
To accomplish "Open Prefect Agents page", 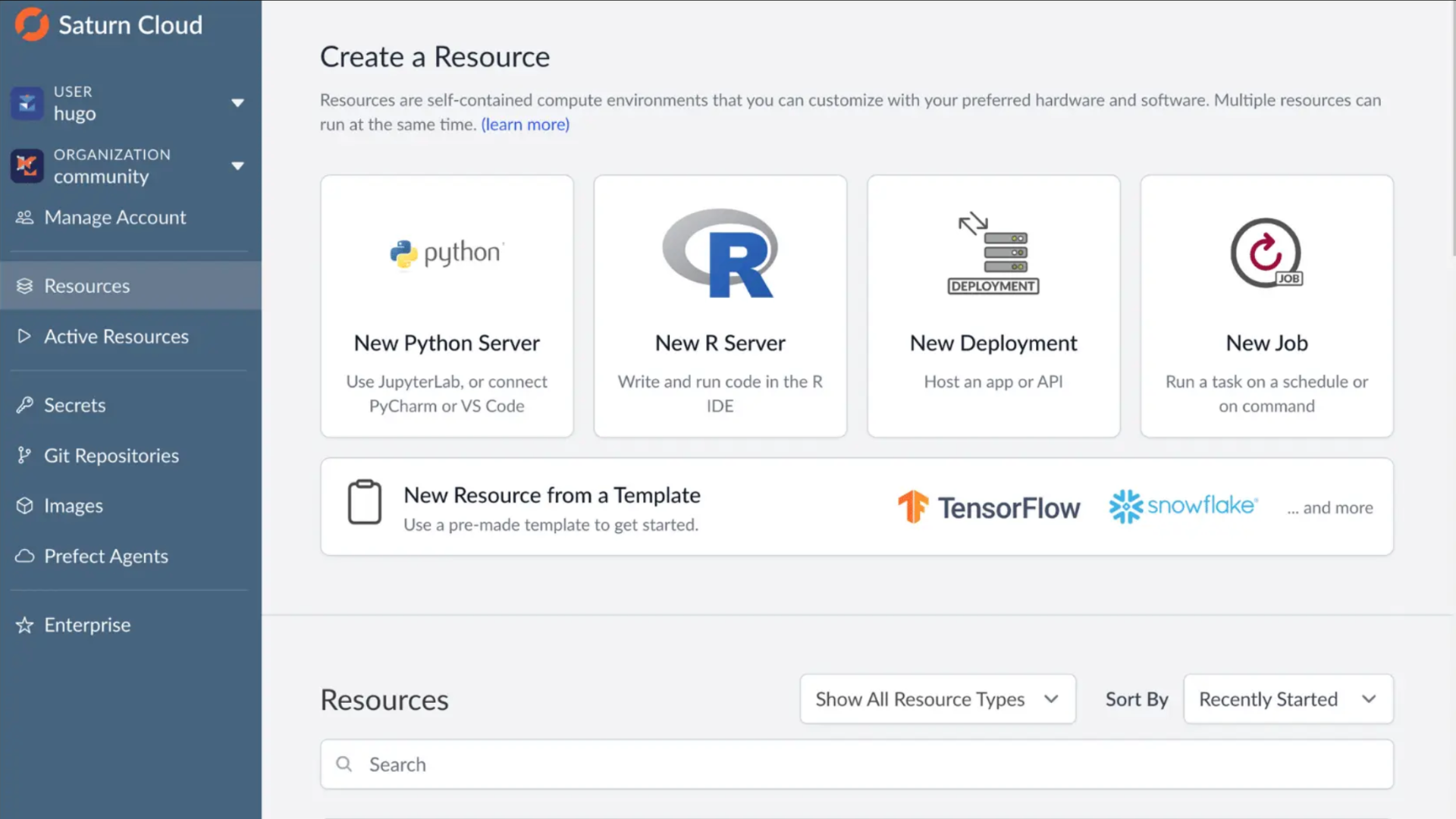I will 130,557.
